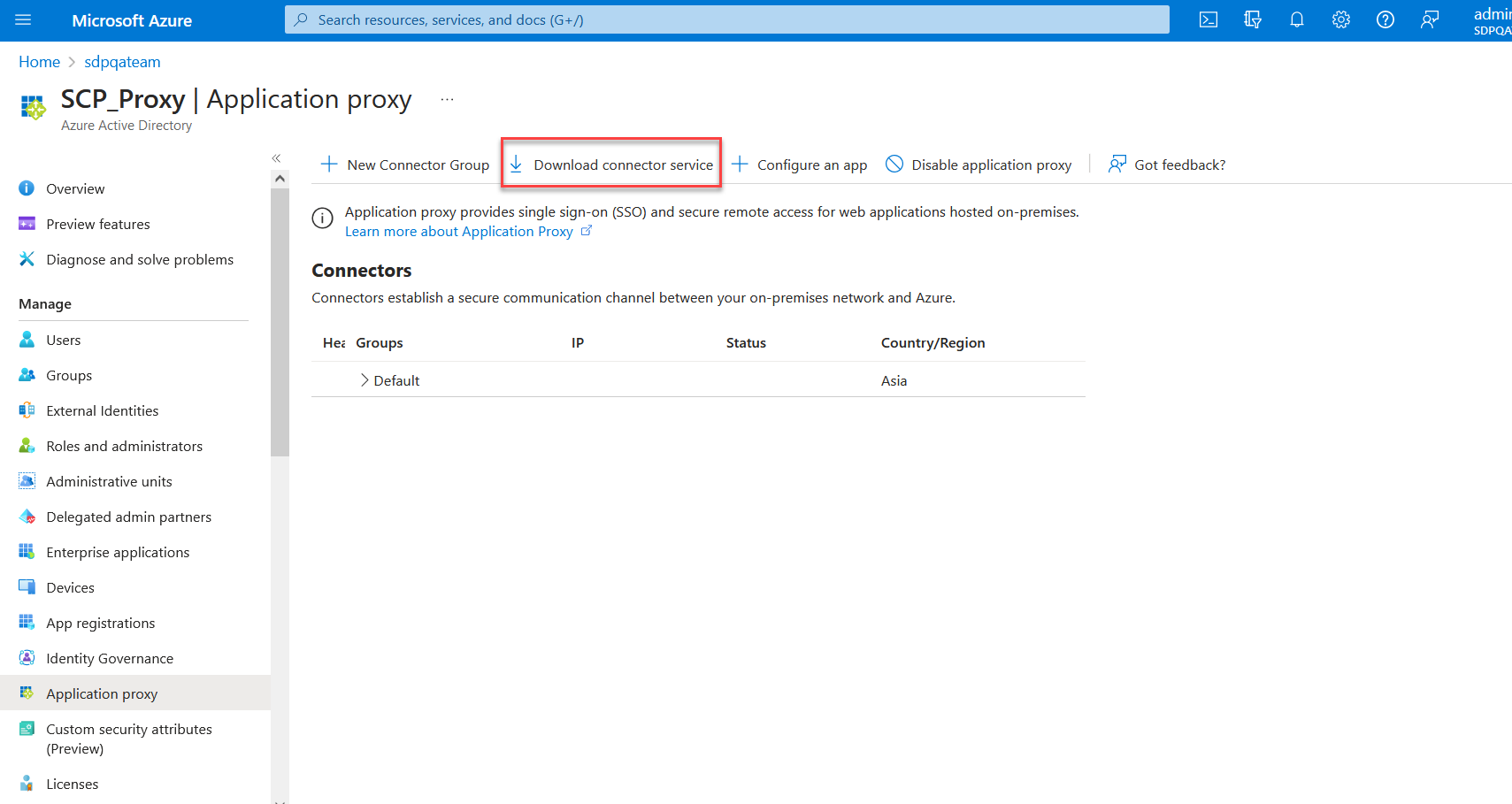Click the Groups icon in sidebar
Screen dimensions: 1512x804
[27, 375]
